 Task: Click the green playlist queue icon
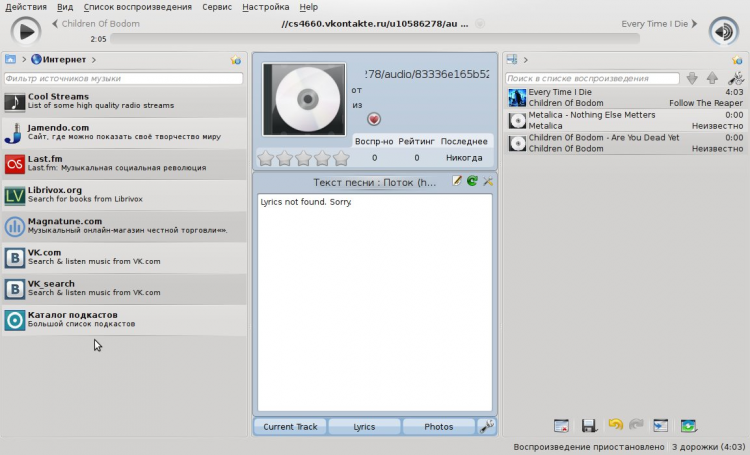pos(688,425)
